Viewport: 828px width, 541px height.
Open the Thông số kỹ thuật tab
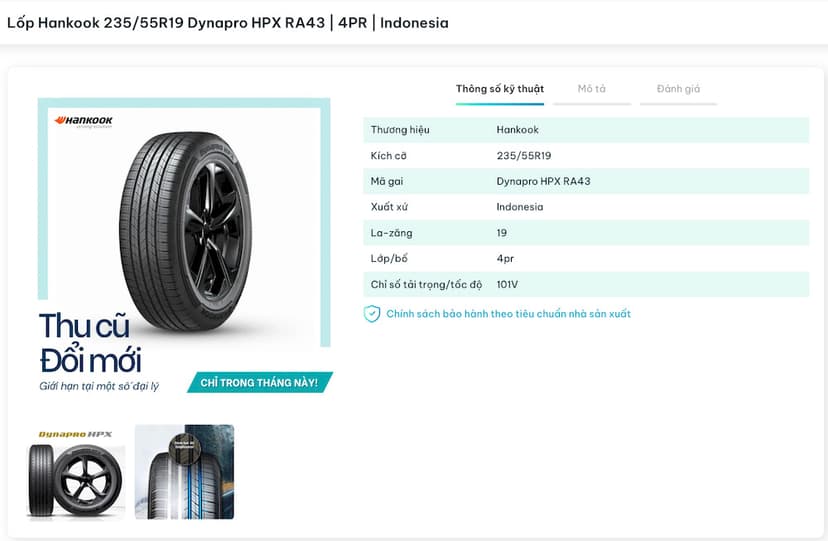[x=500, y=89]
